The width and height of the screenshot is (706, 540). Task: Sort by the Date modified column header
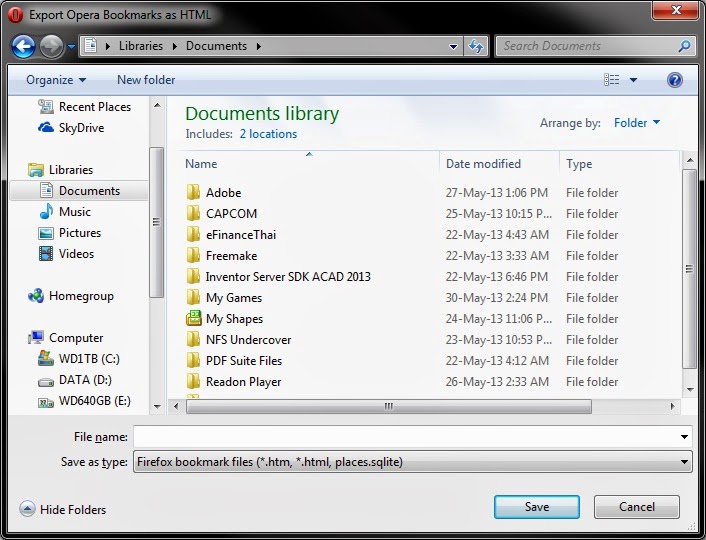(483, 164)
